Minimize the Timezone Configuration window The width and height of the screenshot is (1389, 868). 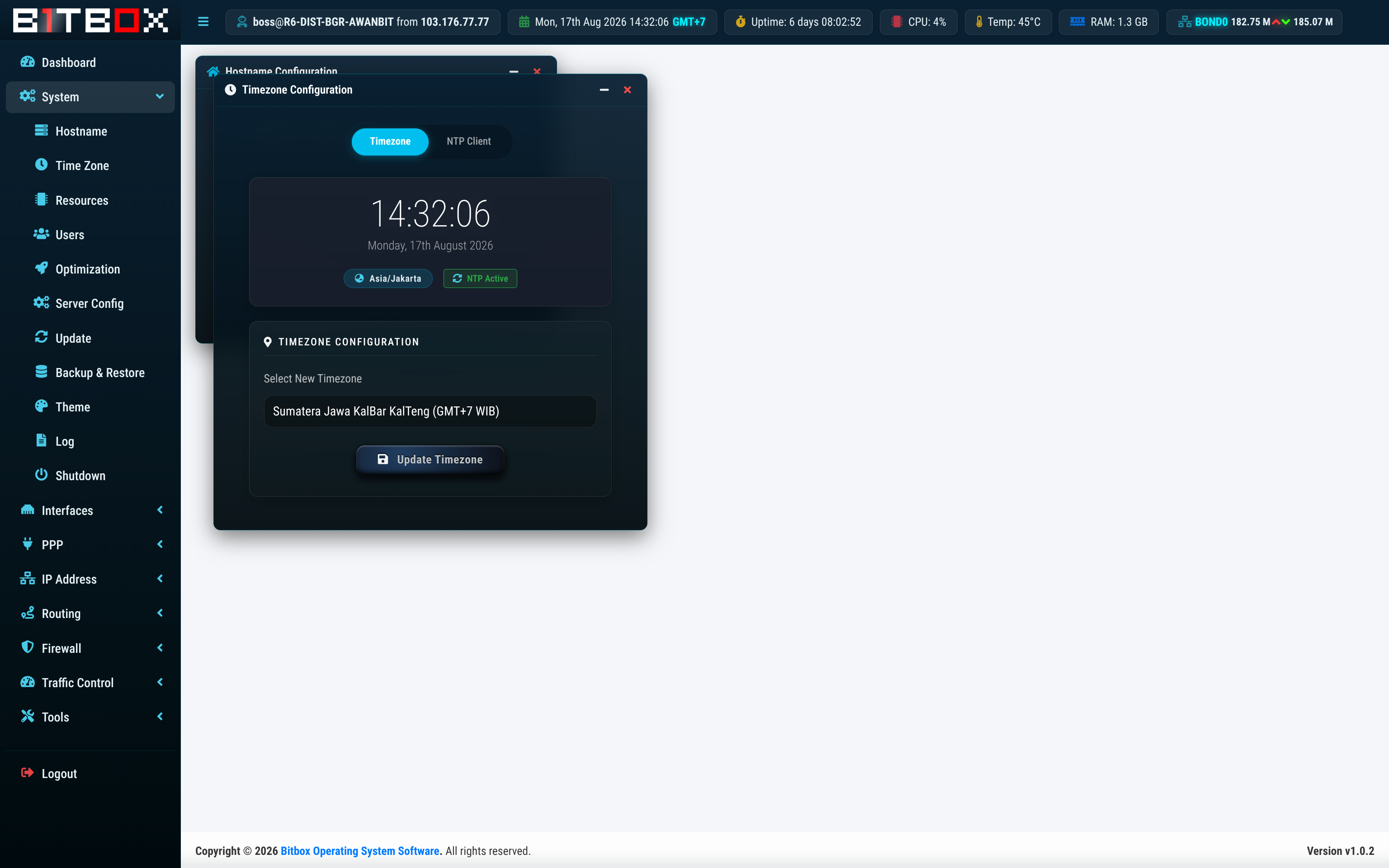[x=604, y=90]
